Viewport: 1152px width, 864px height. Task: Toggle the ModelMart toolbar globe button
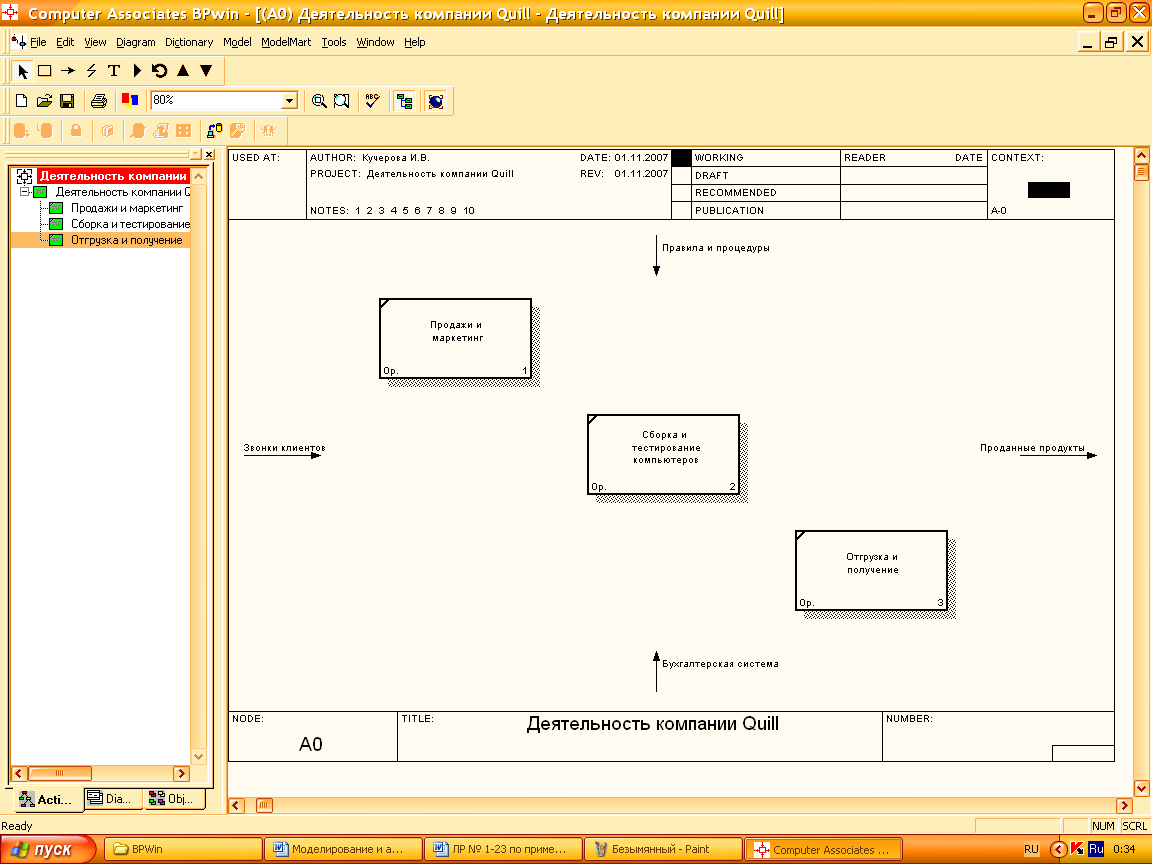[x=436, y=101]
